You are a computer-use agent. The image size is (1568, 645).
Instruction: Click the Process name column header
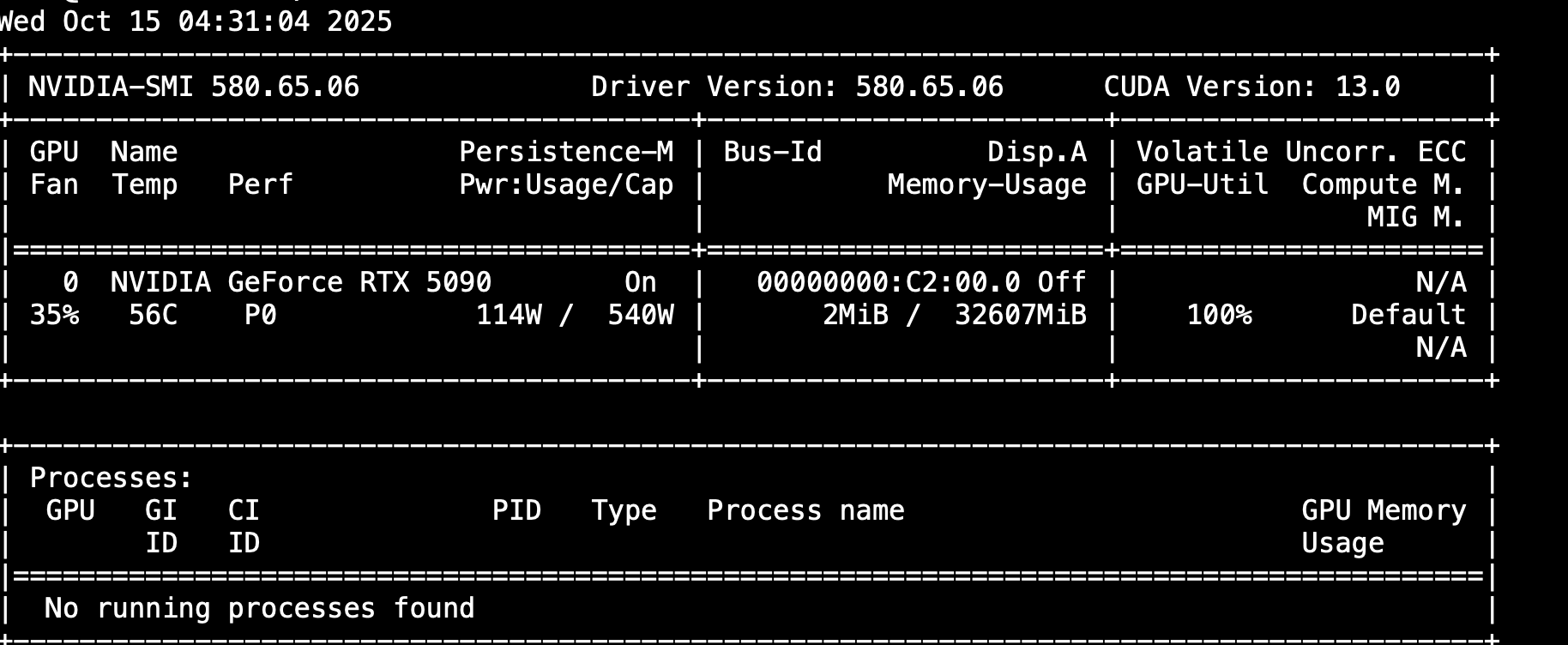[805, 510]
